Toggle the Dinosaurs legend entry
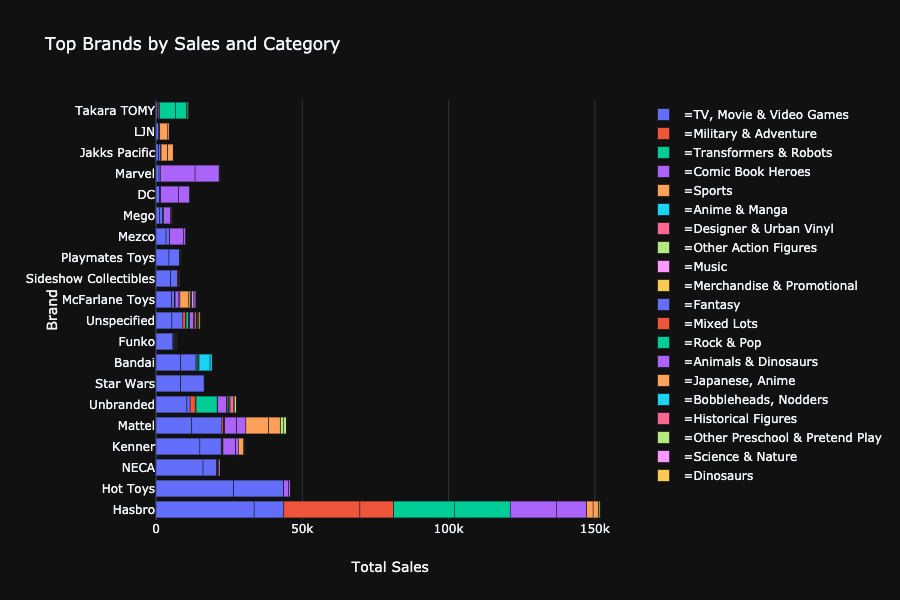Screen dimensions: 900x600 coord(718,476)
